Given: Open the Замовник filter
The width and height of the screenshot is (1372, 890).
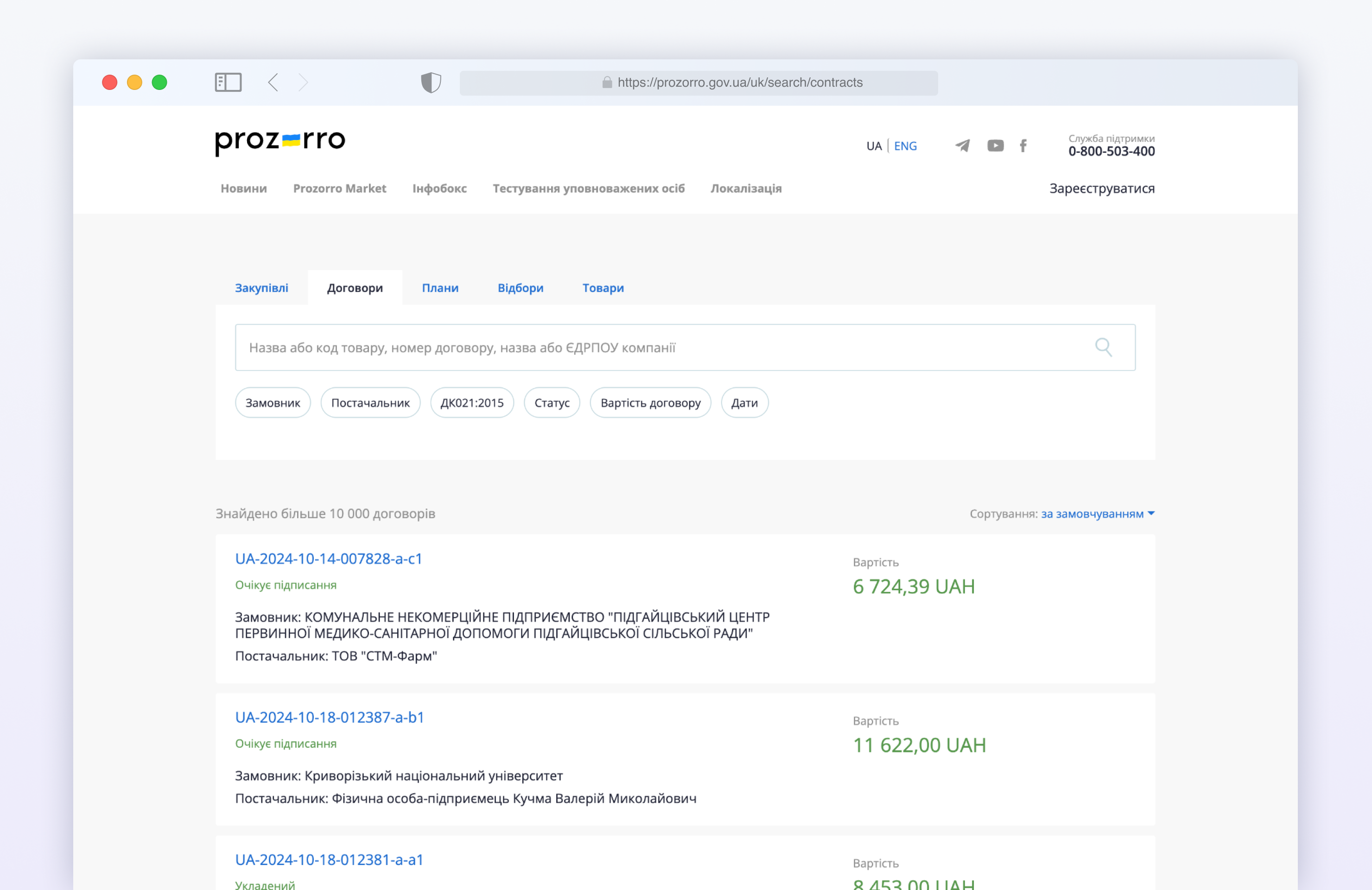Looking at the screenshot, I should (x=273, y=402).
